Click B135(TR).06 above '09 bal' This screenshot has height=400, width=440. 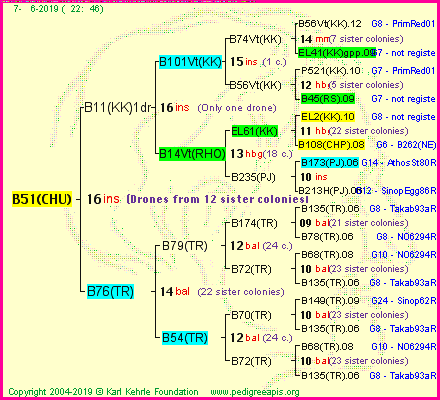click(330, 209)
